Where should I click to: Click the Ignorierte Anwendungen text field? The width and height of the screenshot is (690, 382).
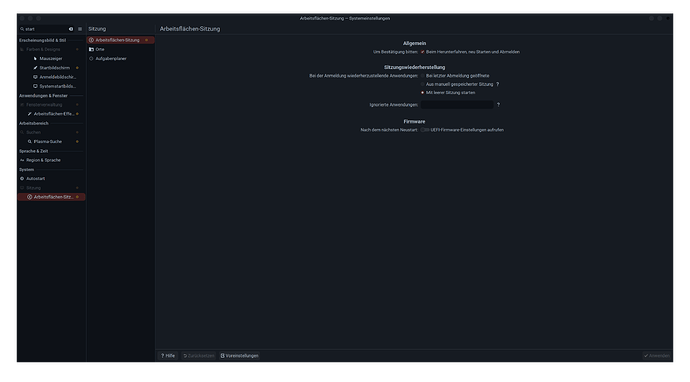point(457,105)
